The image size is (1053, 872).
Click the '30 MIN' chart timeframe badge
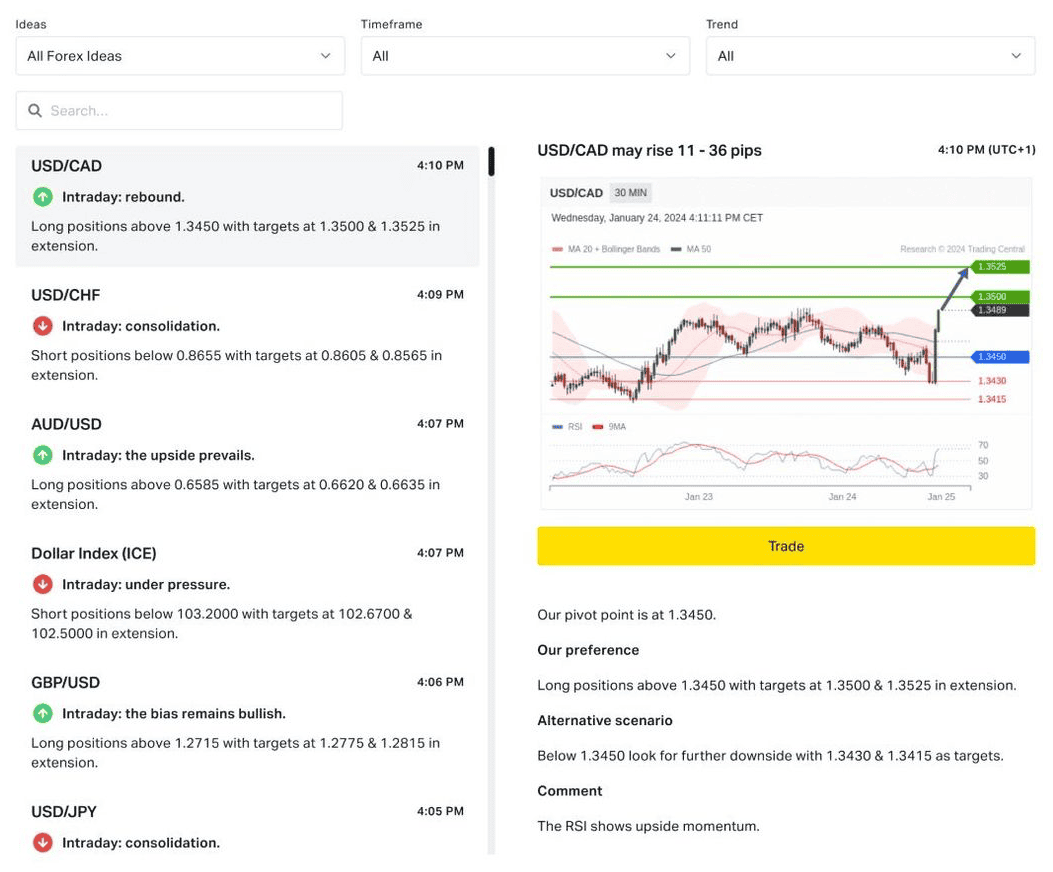(x=631, y=193)
